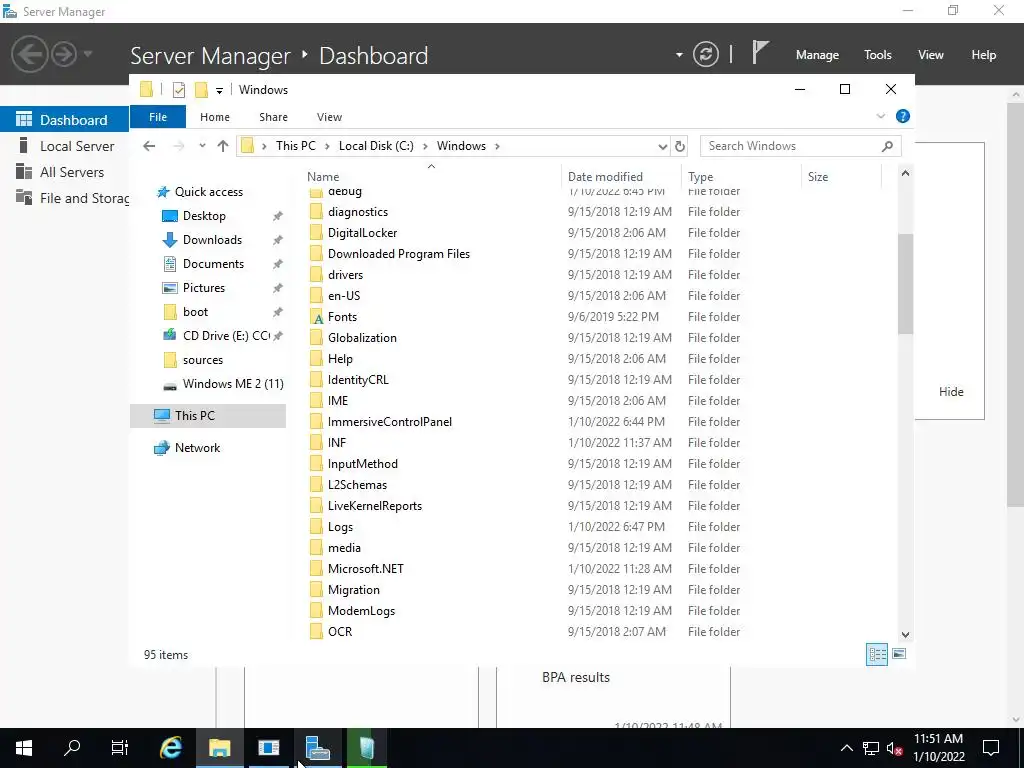Open recent locations dropdown arrow
Screen dimensions: 1024x768
202,146
